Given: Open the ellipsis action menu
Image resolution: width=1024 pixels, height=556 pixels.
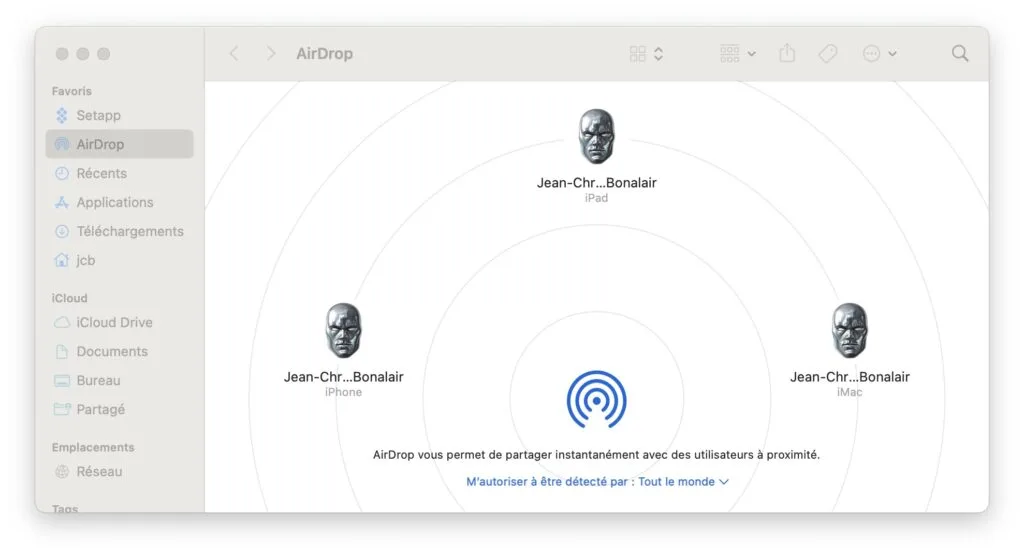Looking at the screenshot, I should (879, 54).
